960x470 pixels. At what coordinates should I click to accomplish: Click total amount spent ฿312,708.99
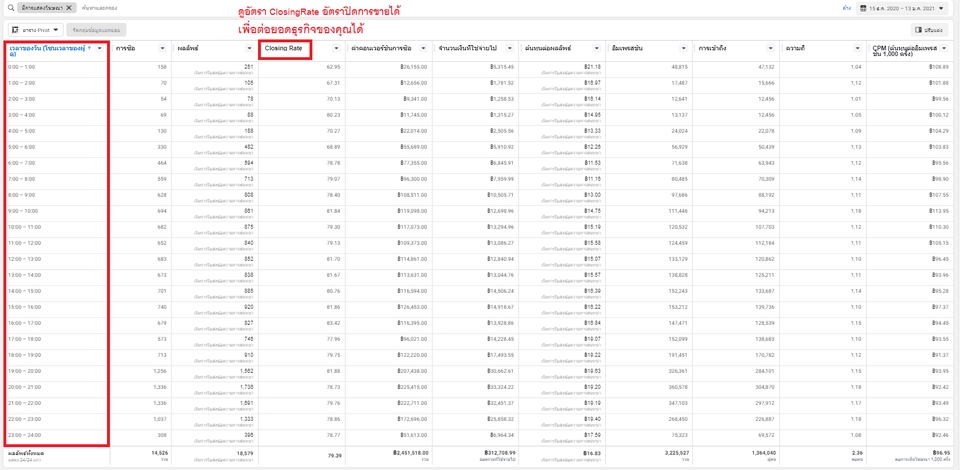tap(500, 453)
